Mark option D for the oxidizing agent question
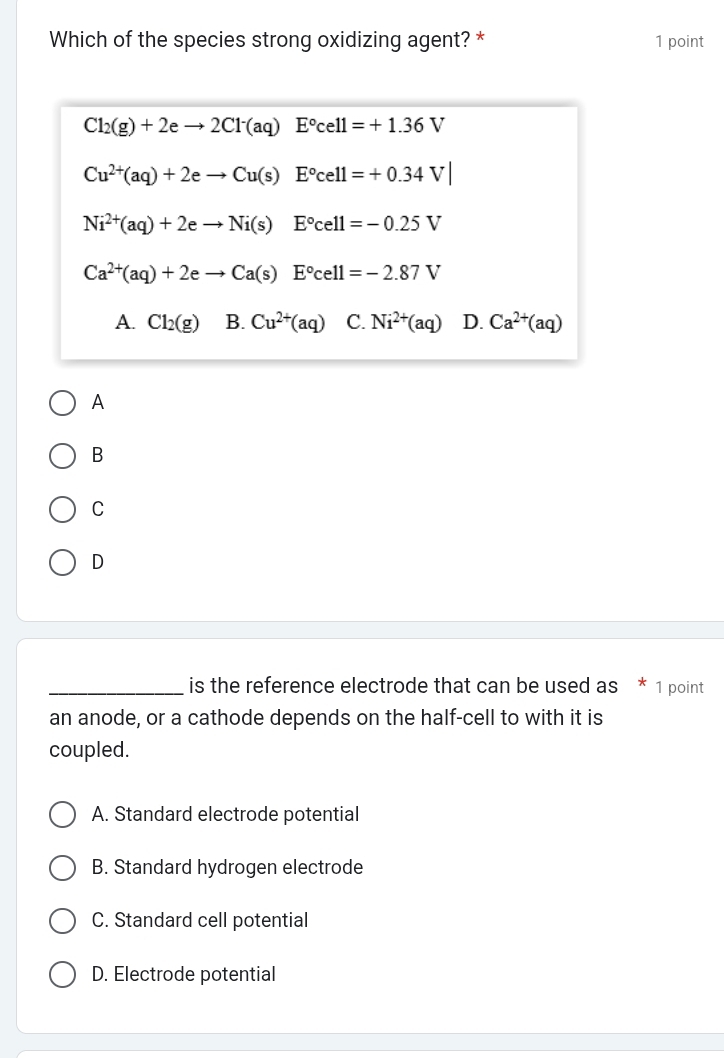Viewport: 724px width, 1058px height. 63,562
